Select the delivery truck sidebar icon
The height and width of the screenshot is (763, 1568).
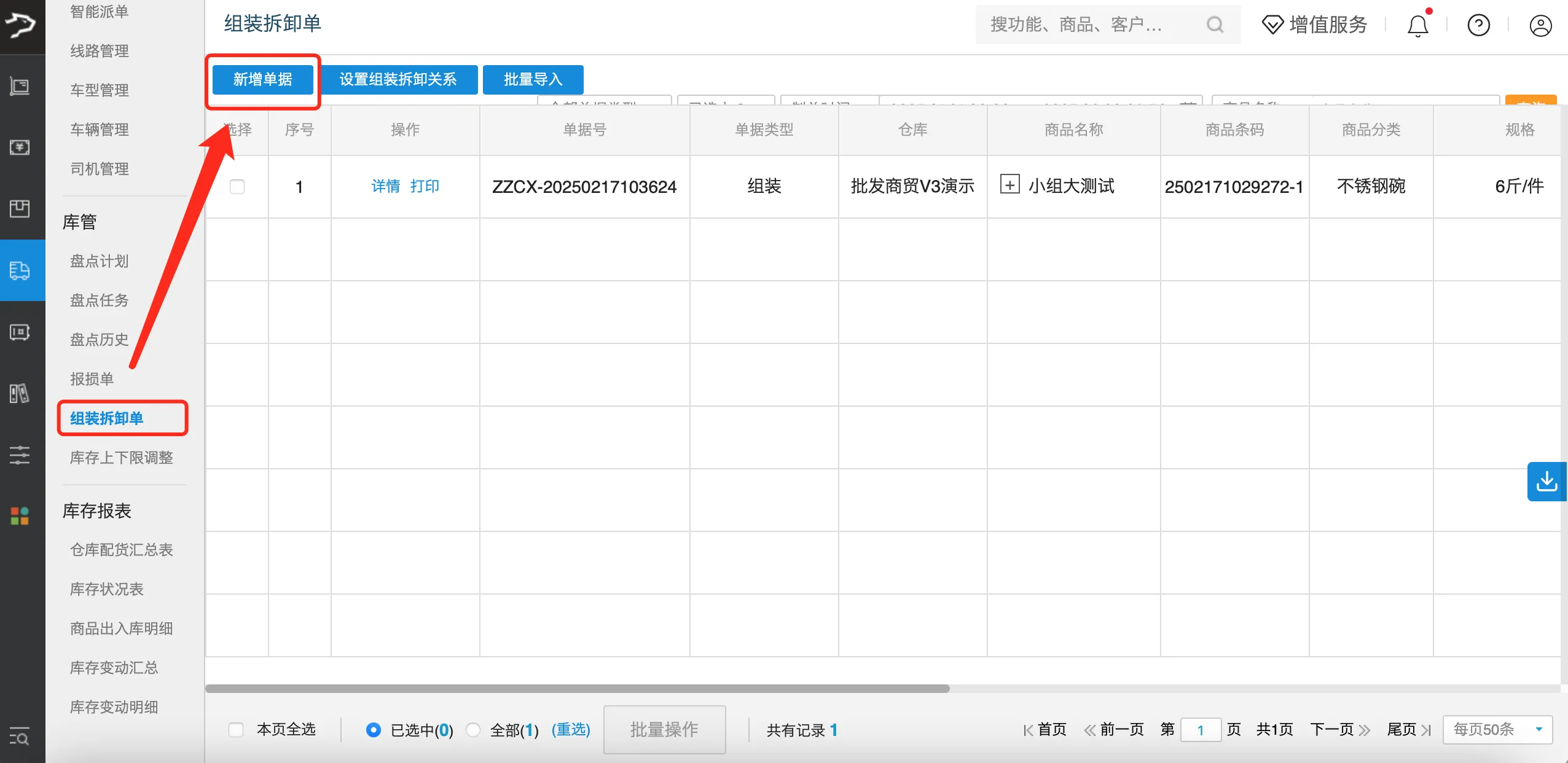point(20,270)
